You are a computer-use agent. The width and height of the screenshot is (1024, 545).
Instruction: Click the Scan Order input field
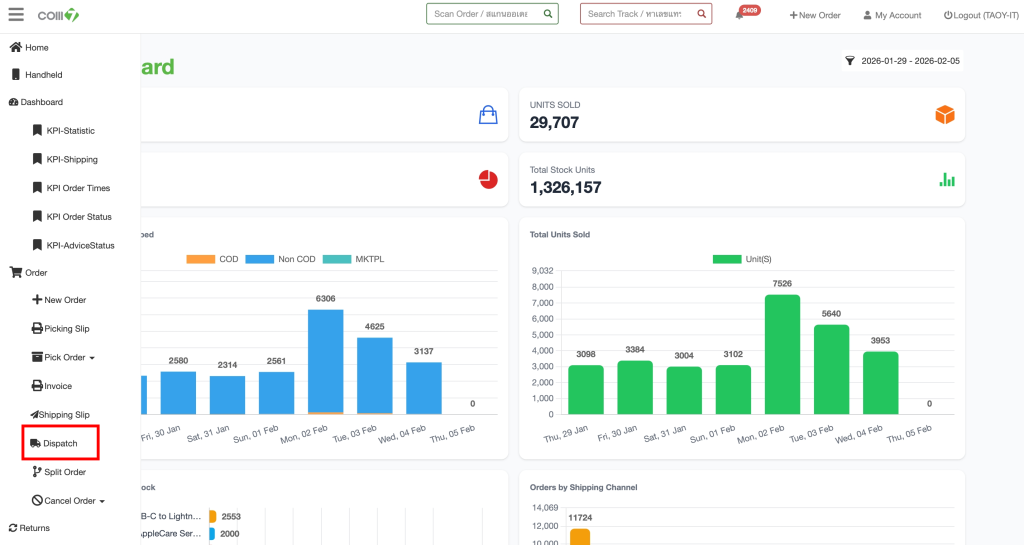tap(484, 14)
